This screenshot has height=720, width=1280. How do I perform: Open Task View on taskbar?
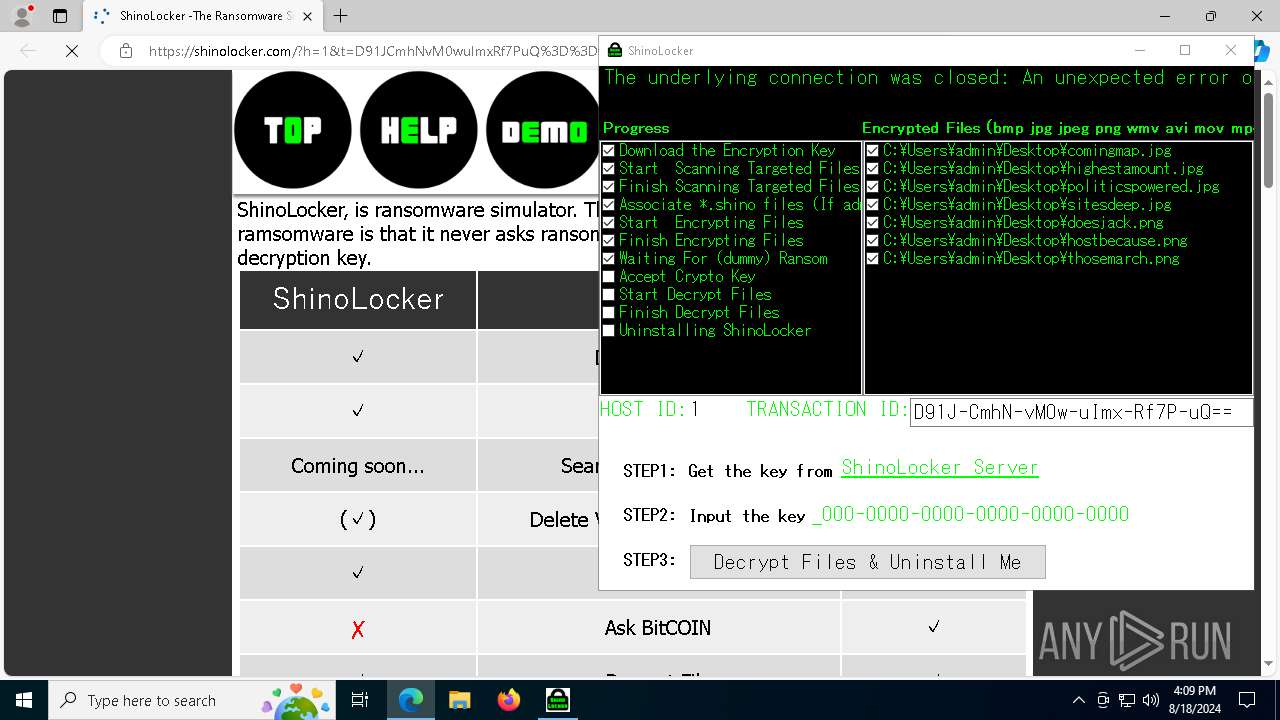pos(361,700)
